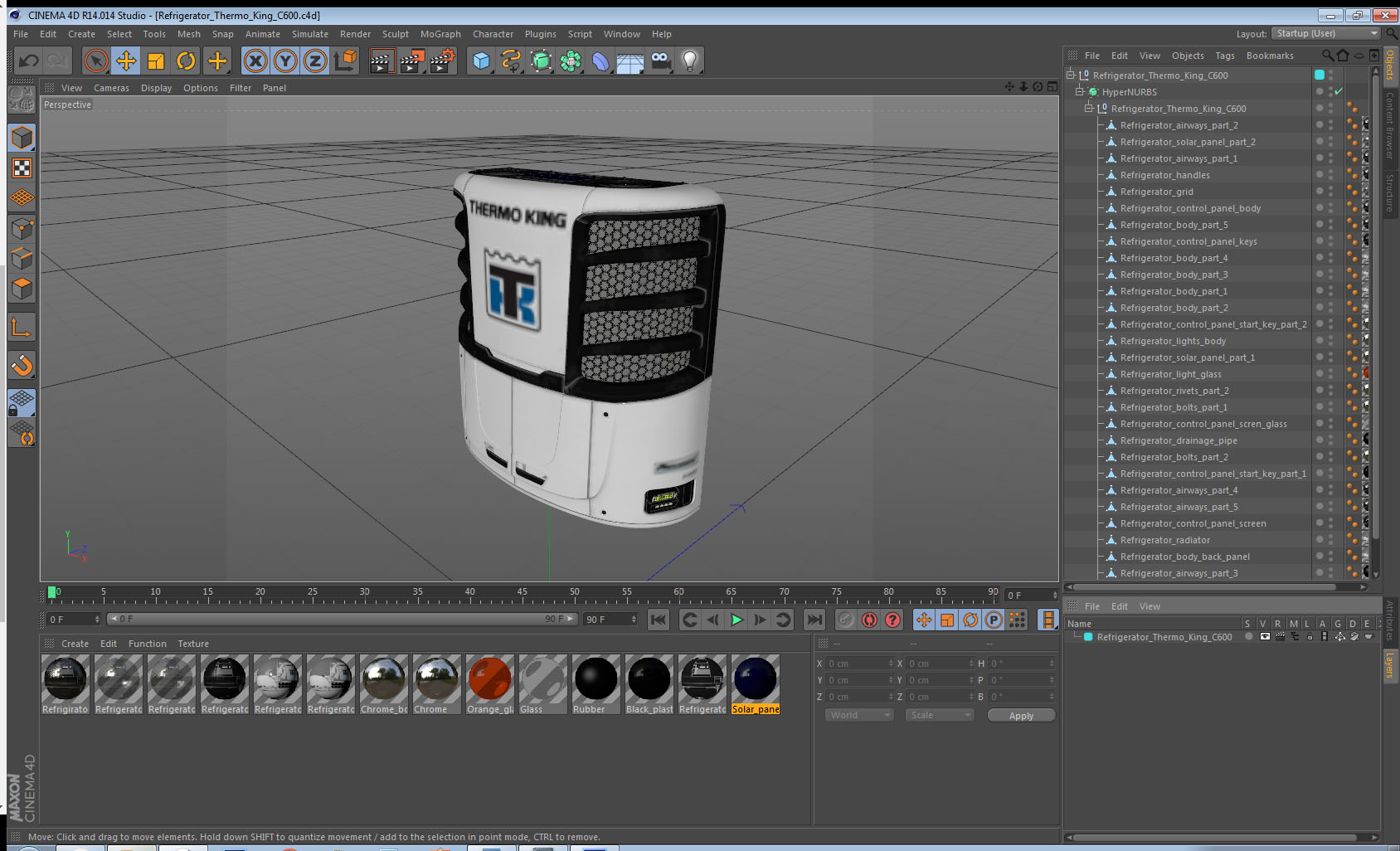Toggle the HyperNURBS enable checkmark
Screen dimensions: 1400x851
pyautogui.click(x=1339, y=92)
